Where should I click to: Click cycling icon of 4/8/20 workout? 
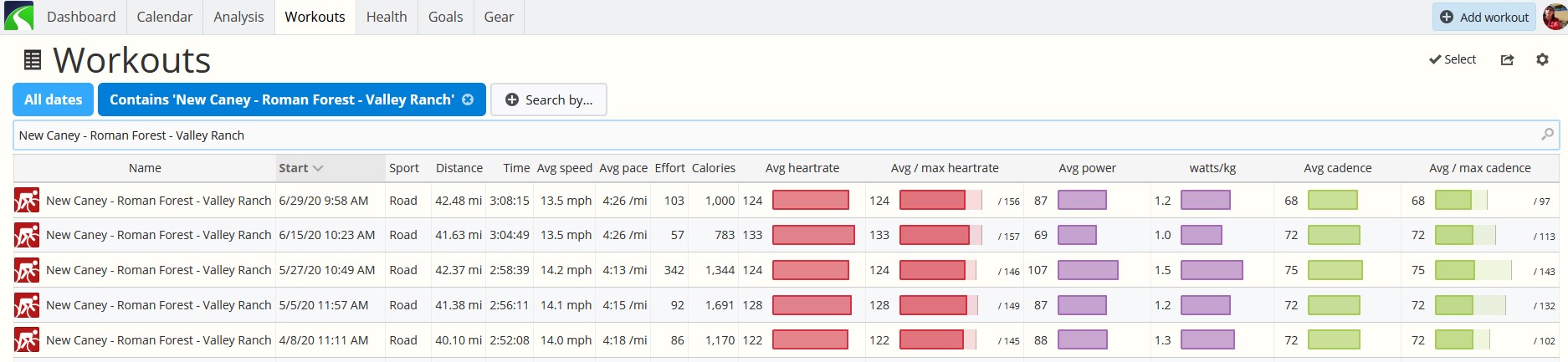27,340
